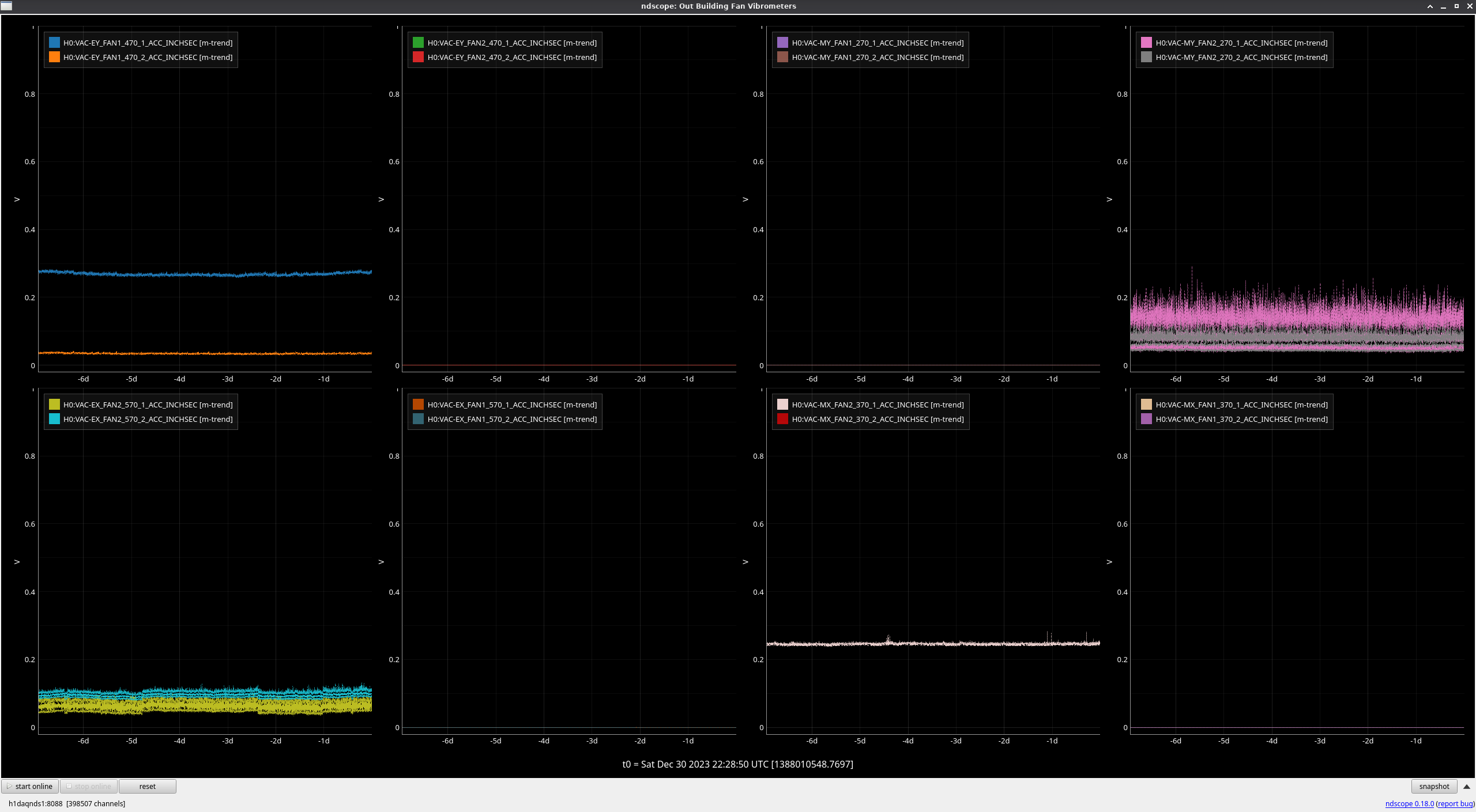Image resolution: width=1476 pixels, height=812 pixels.
Task: Select H0:VAC-EX_FAN1_570_2_ACC_INCHSEC legend label
Action: 512,419
